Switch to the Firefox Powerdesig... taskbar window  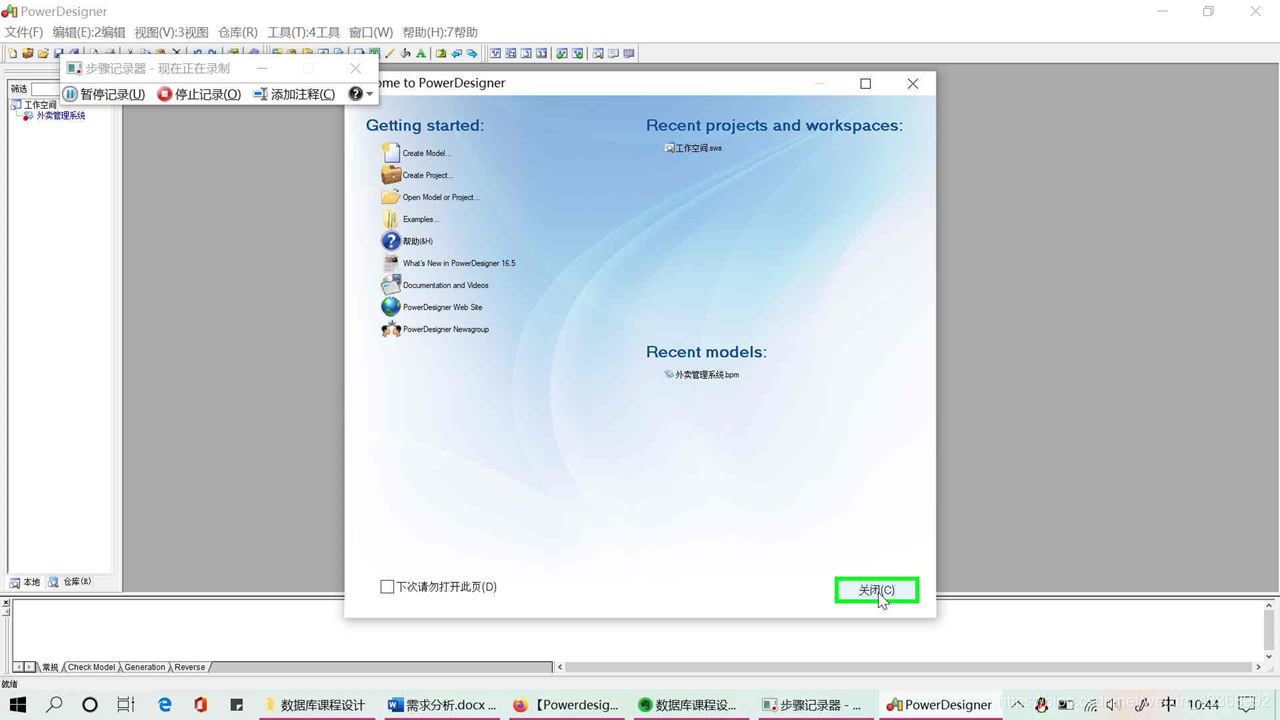(567, 705)
